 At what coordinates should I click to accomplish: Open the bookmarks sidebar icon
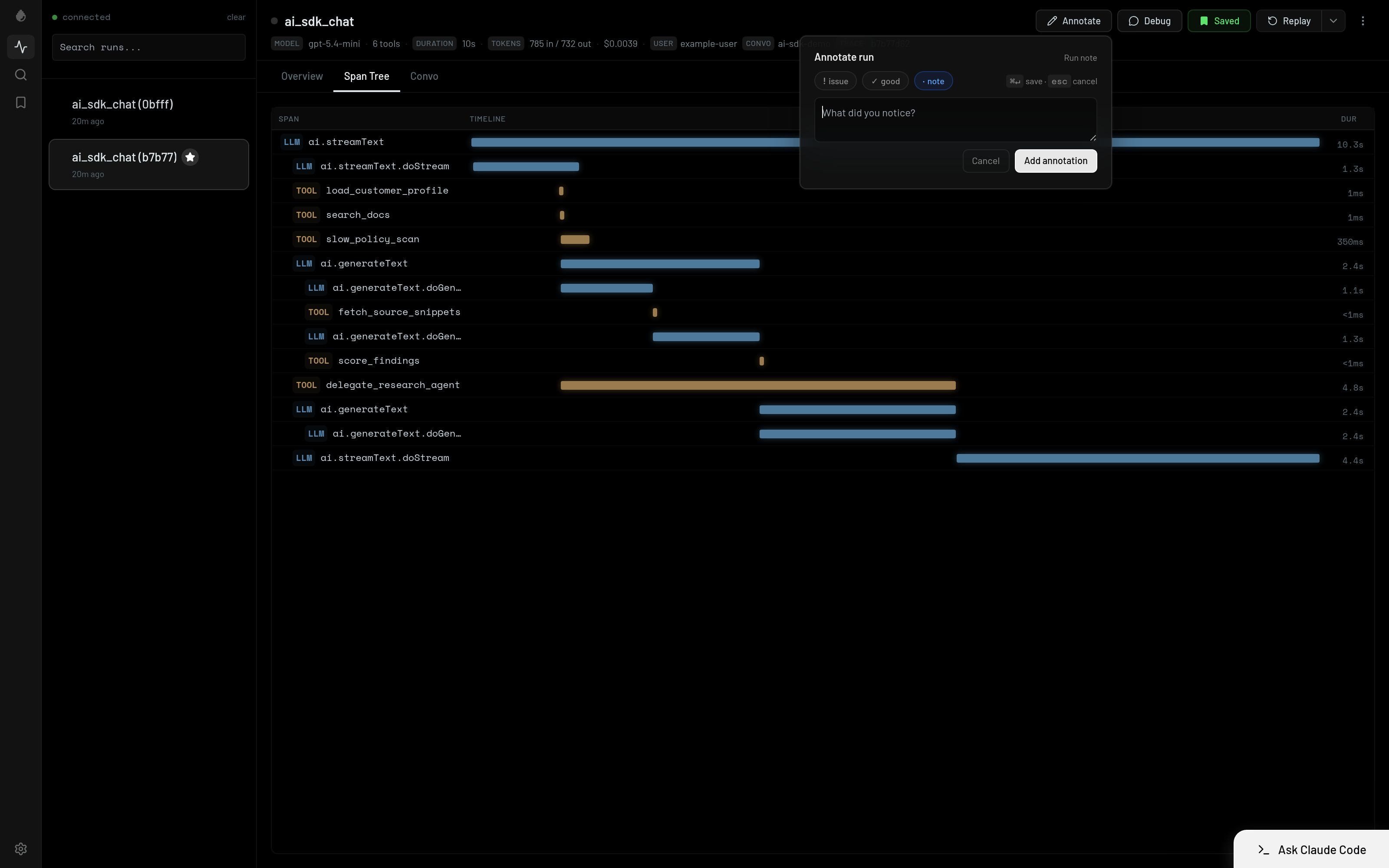click(x=21, y=103)
